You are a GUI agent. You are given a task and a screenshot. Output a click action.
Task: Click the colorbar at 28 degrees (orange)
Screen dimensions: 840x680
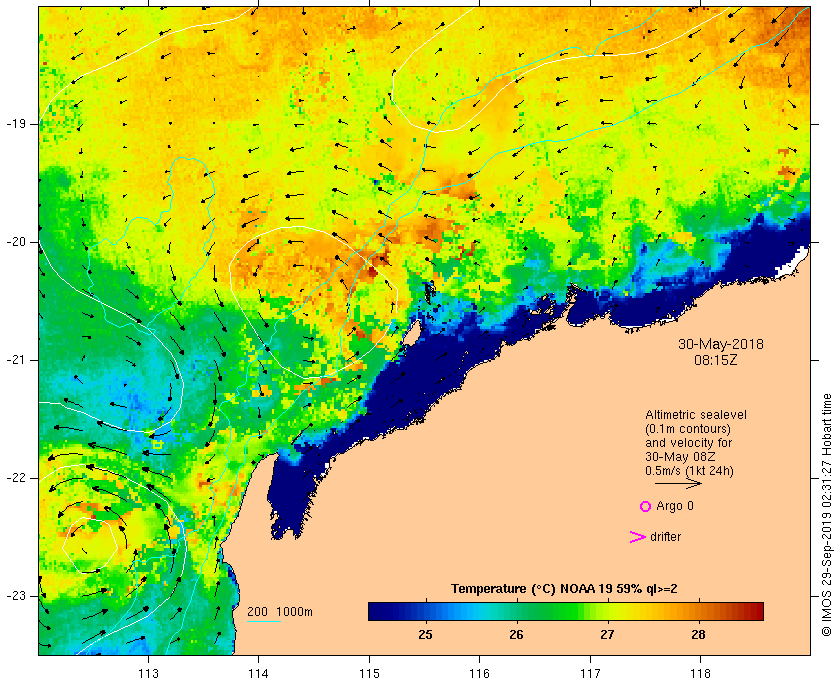point(698,611)
